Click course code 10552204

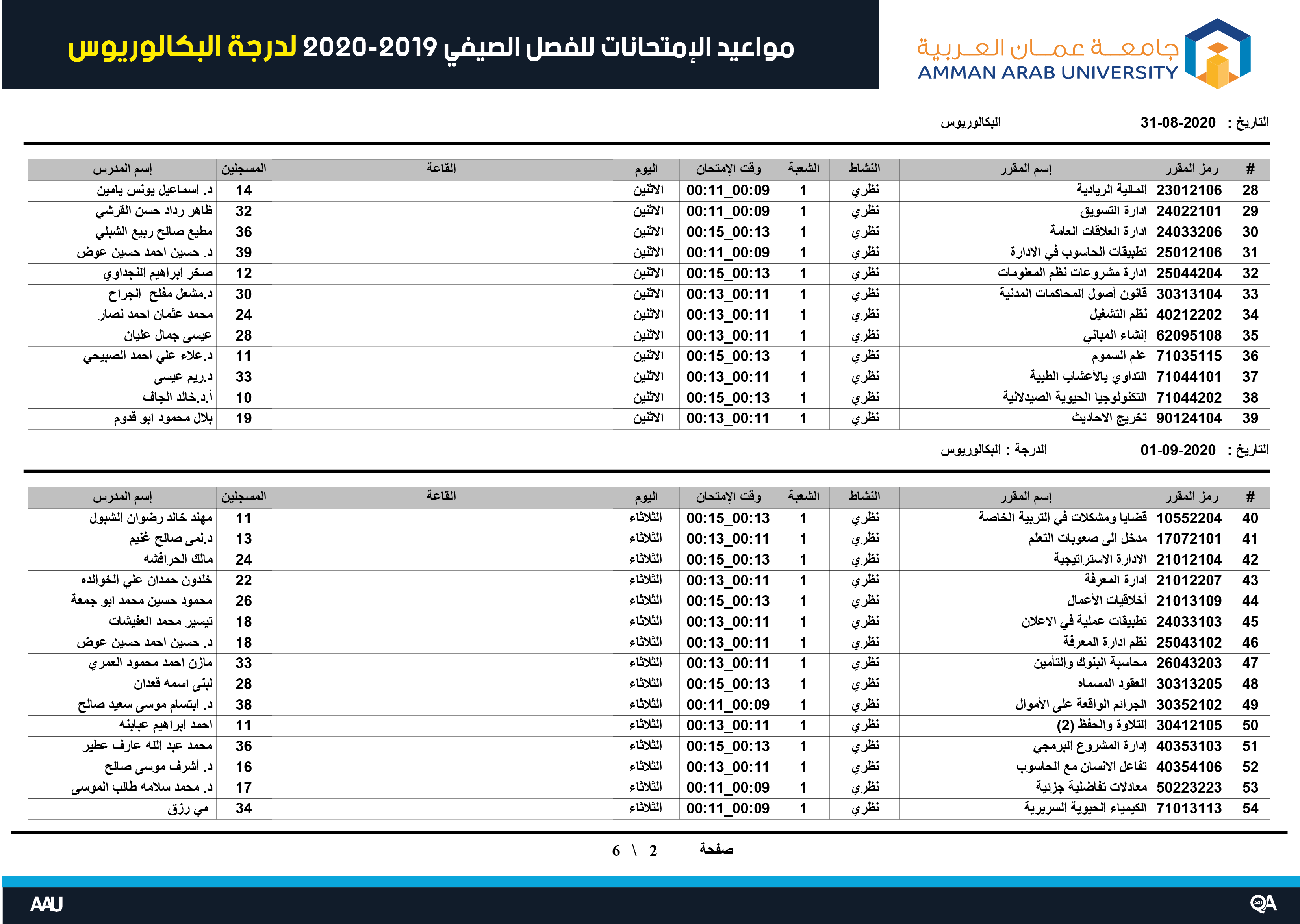coord(1189,518)
